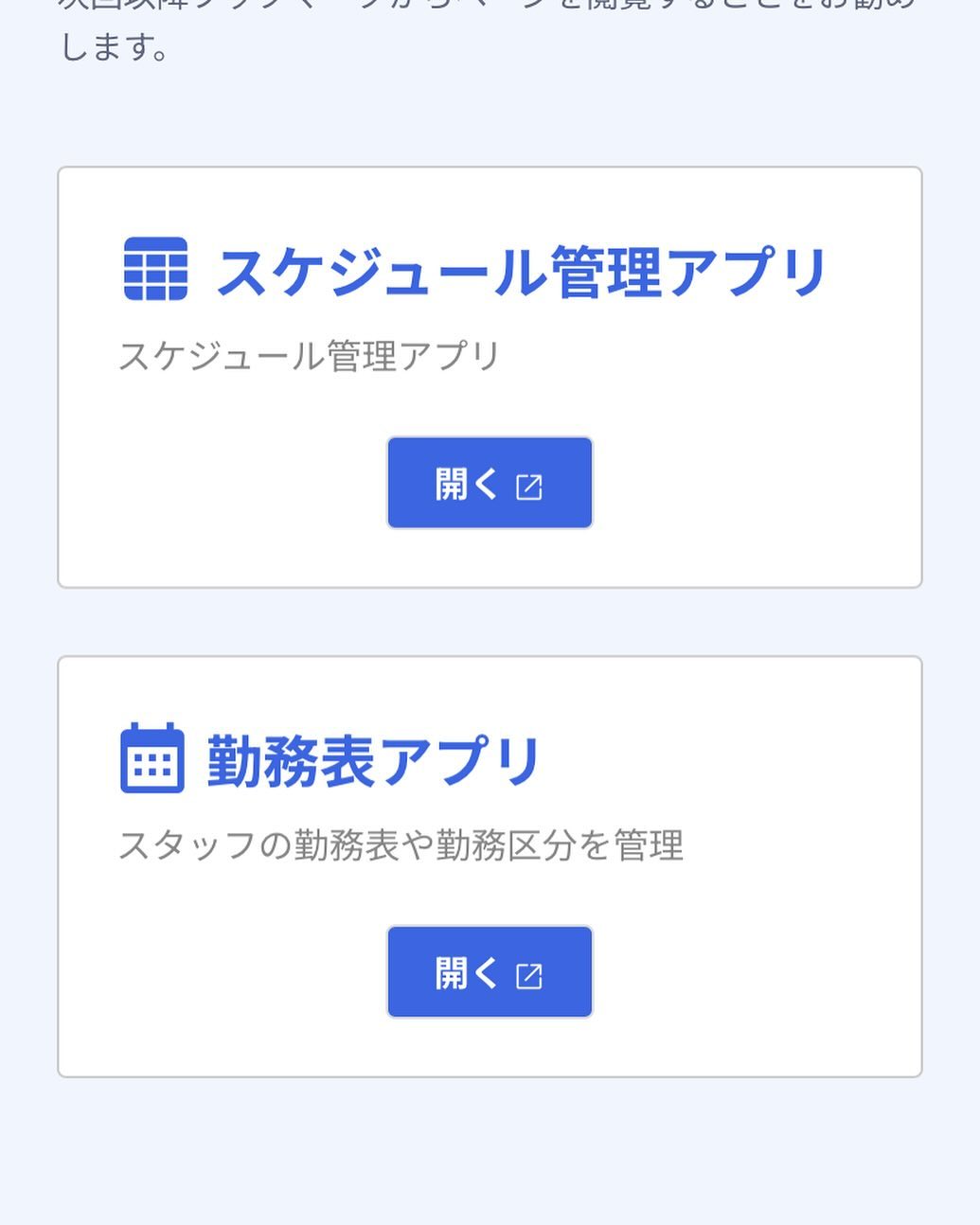Open スケジュール管理アプリ using its 開く button

coord(490,483)
